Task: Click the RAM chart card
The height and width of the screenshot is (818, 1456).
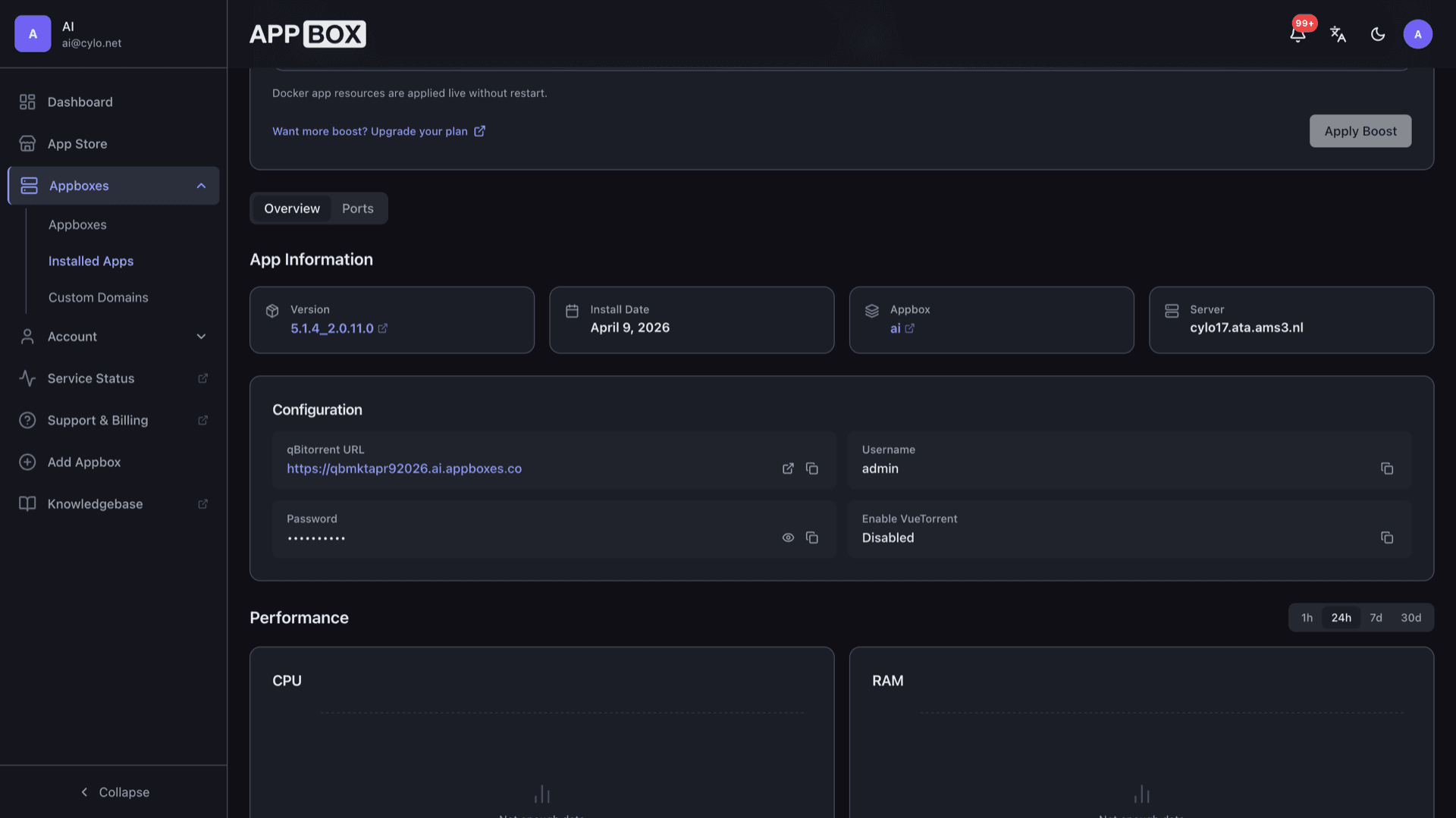Action: (x=1141, y=732)
